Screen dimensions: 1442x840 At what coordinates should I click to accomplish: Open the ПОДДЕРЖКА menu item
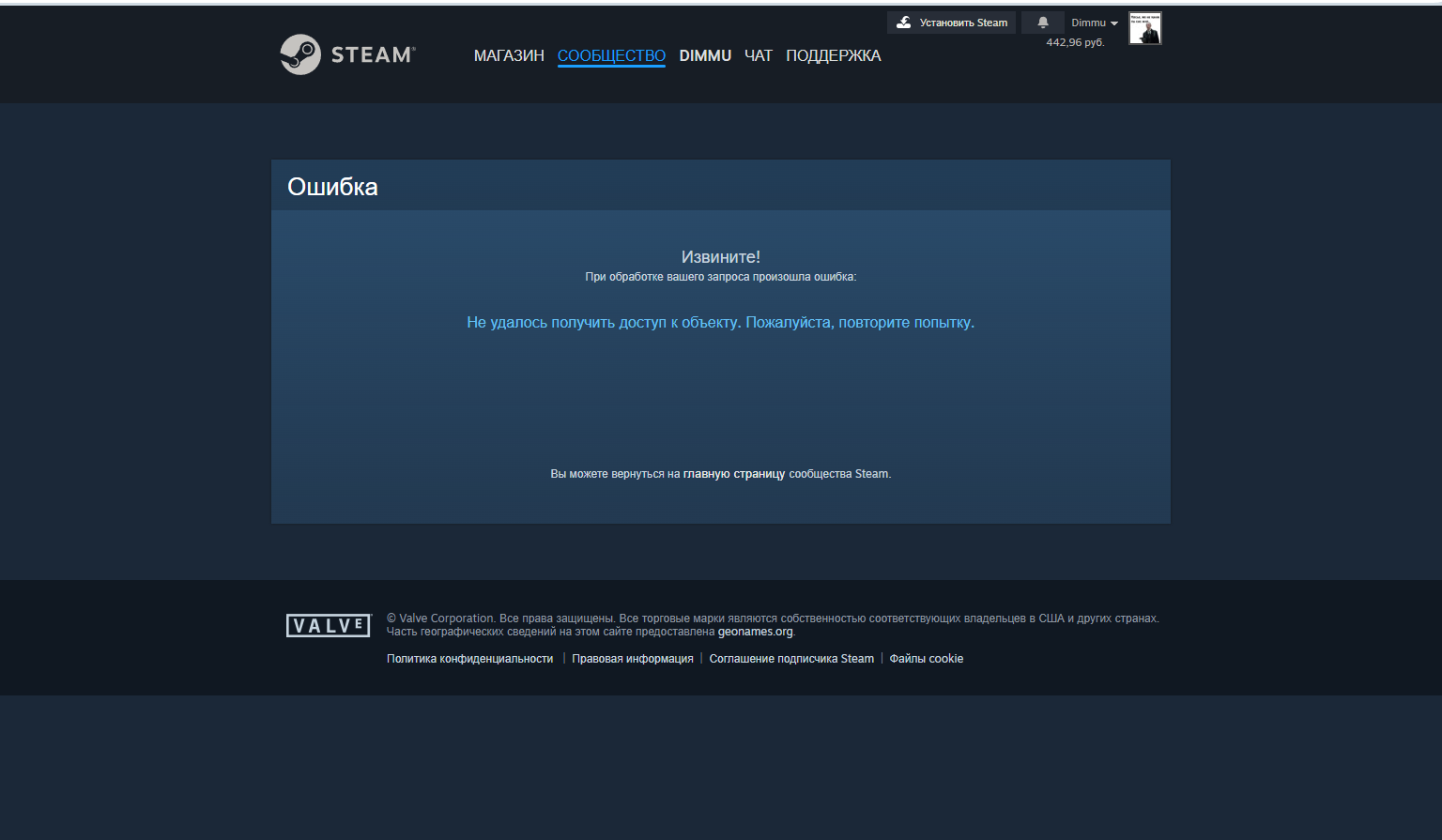(833, 55)
